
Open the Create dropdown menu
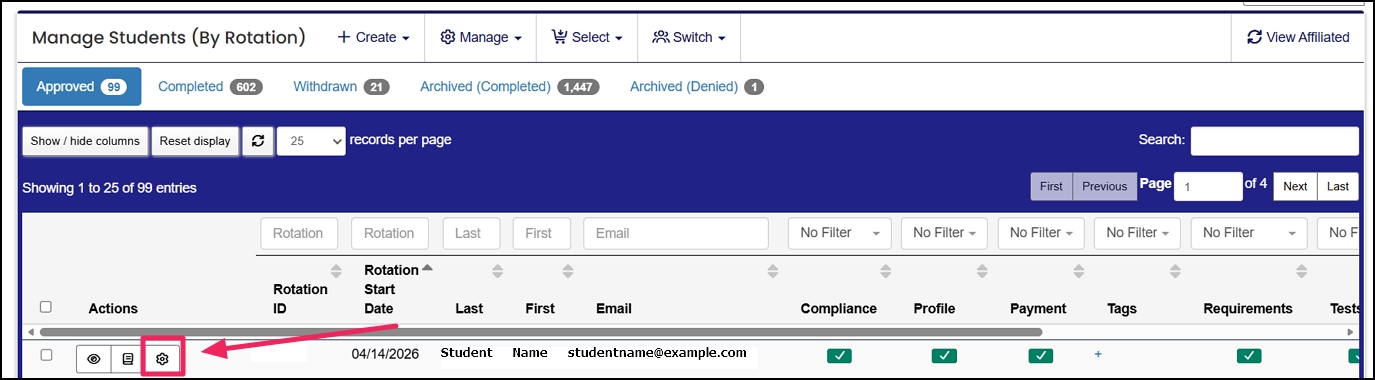[x=373, y=37]
